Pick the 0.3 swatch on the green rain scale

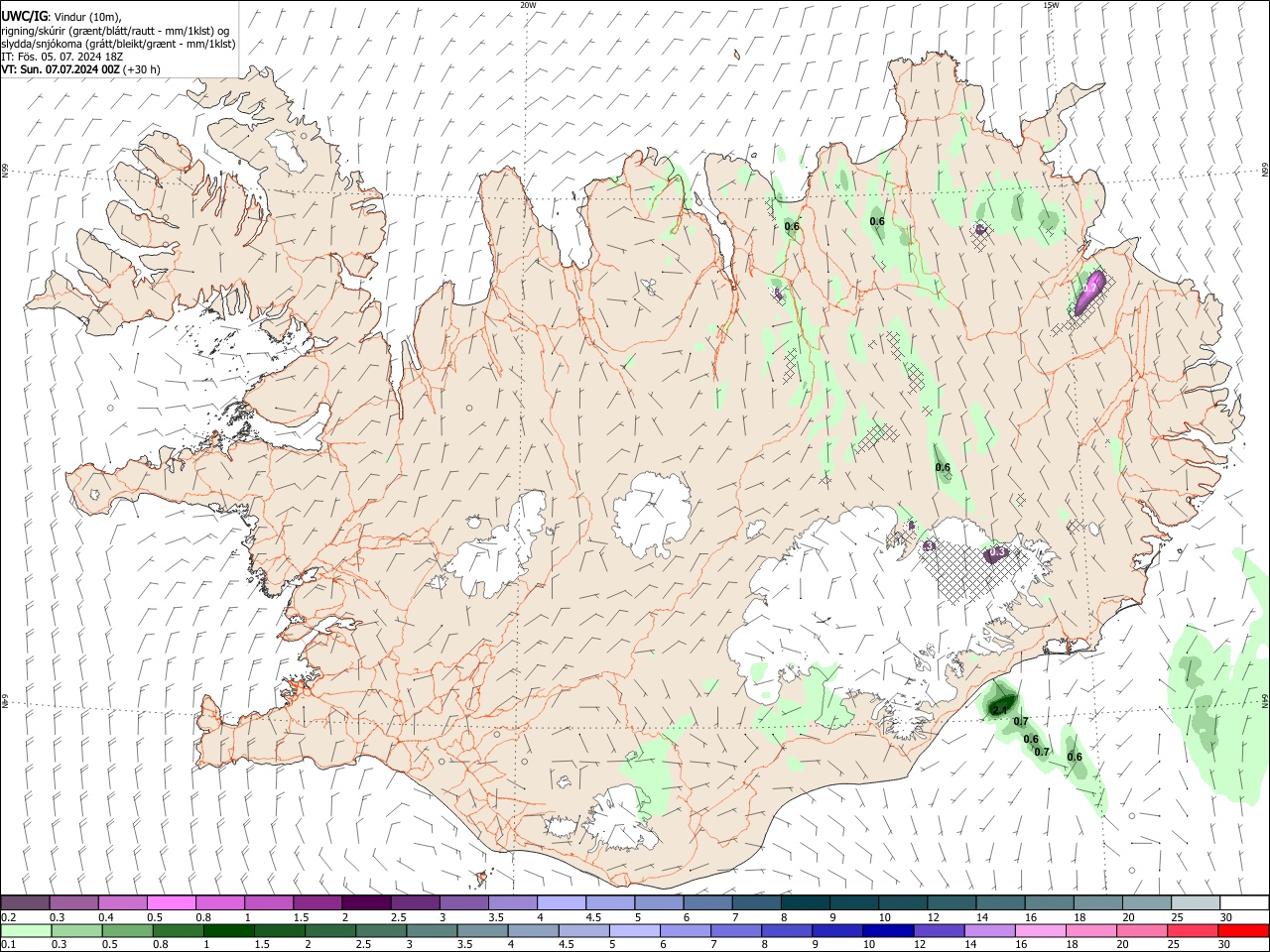point(76,930)
